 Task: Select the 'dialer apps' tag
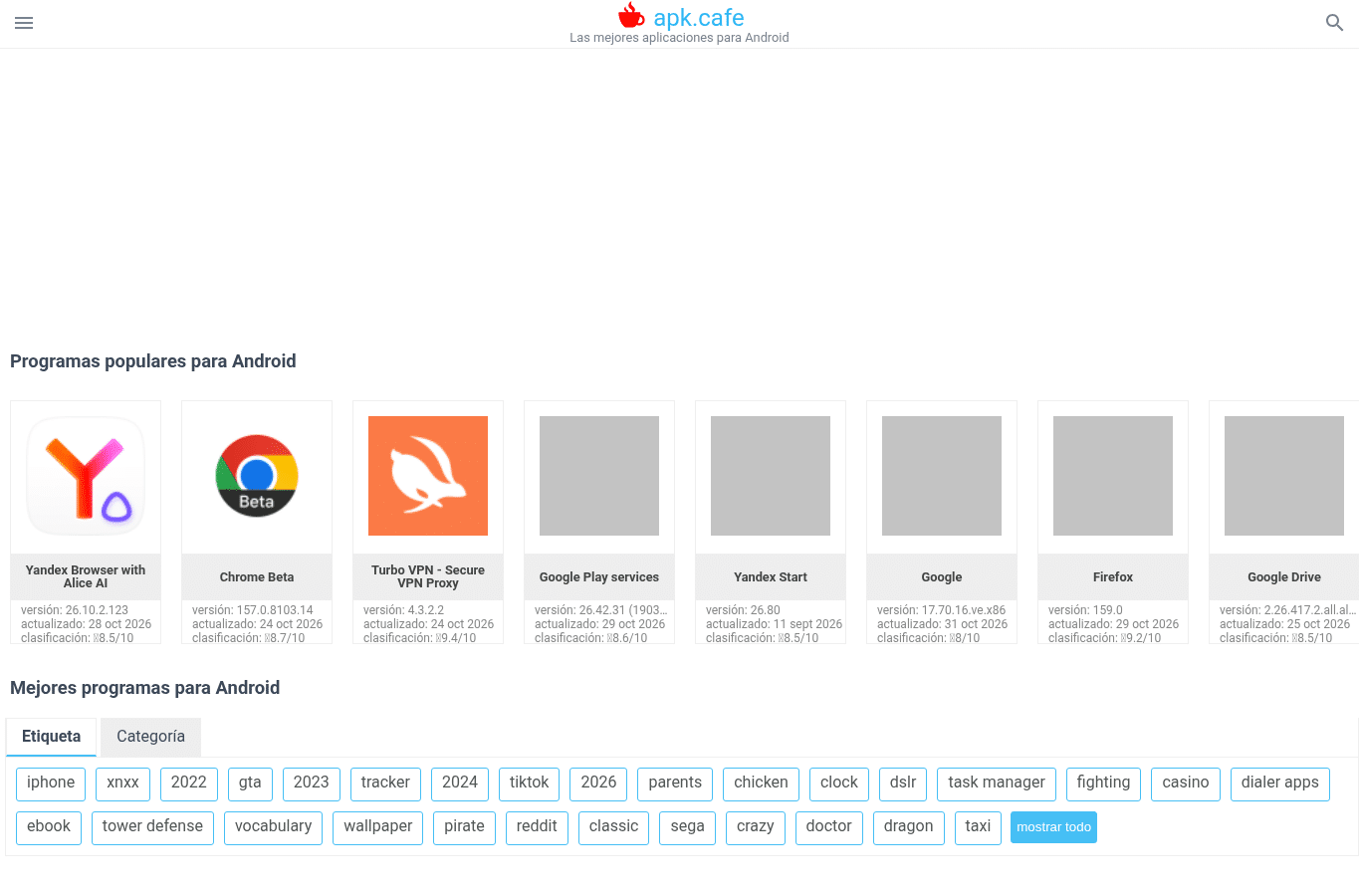tap(1279, 784)
